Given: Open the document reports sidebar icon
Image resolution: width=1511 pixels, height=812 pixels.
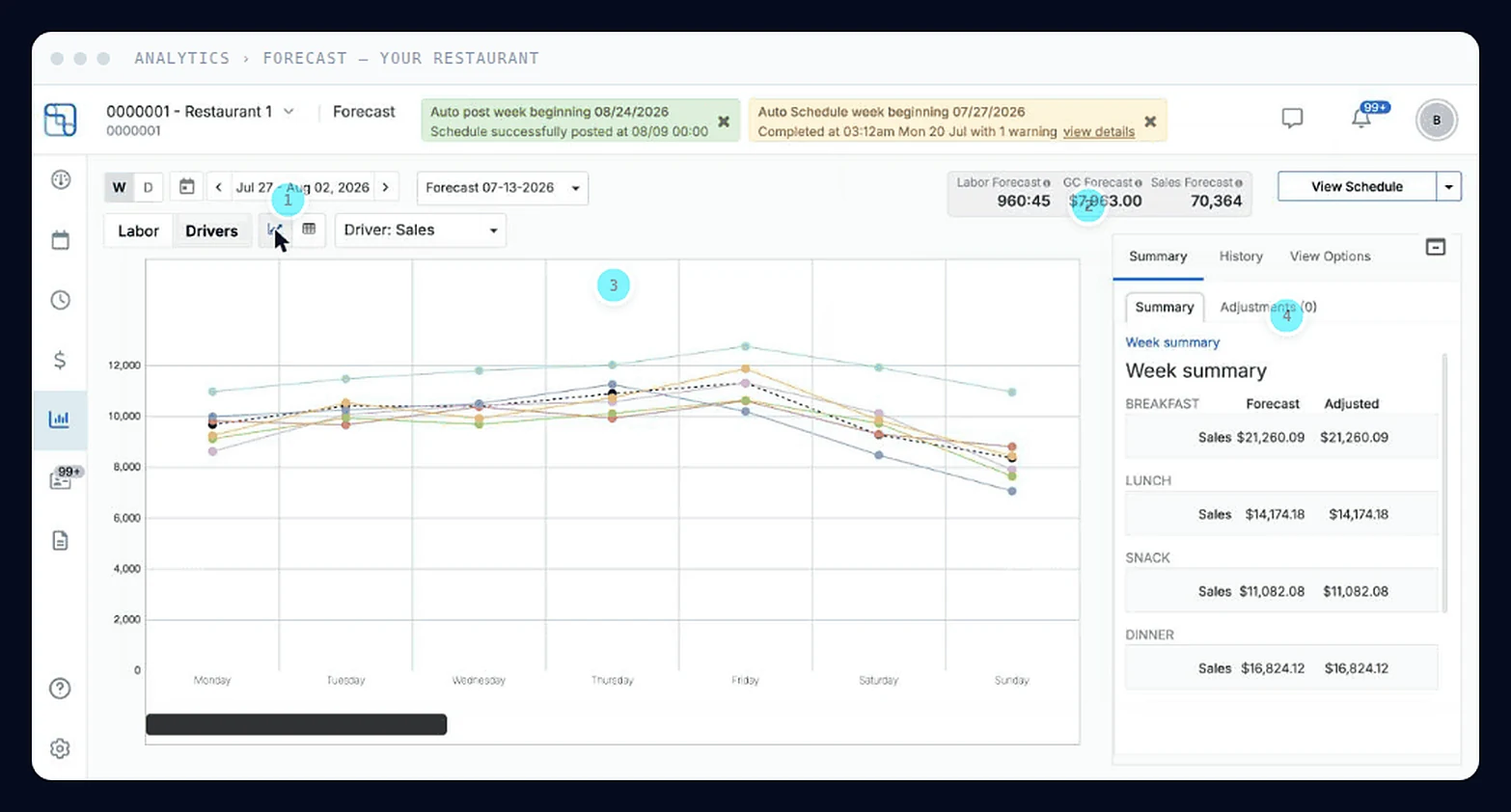Looking at the screenshot, I should pos(60,540).
